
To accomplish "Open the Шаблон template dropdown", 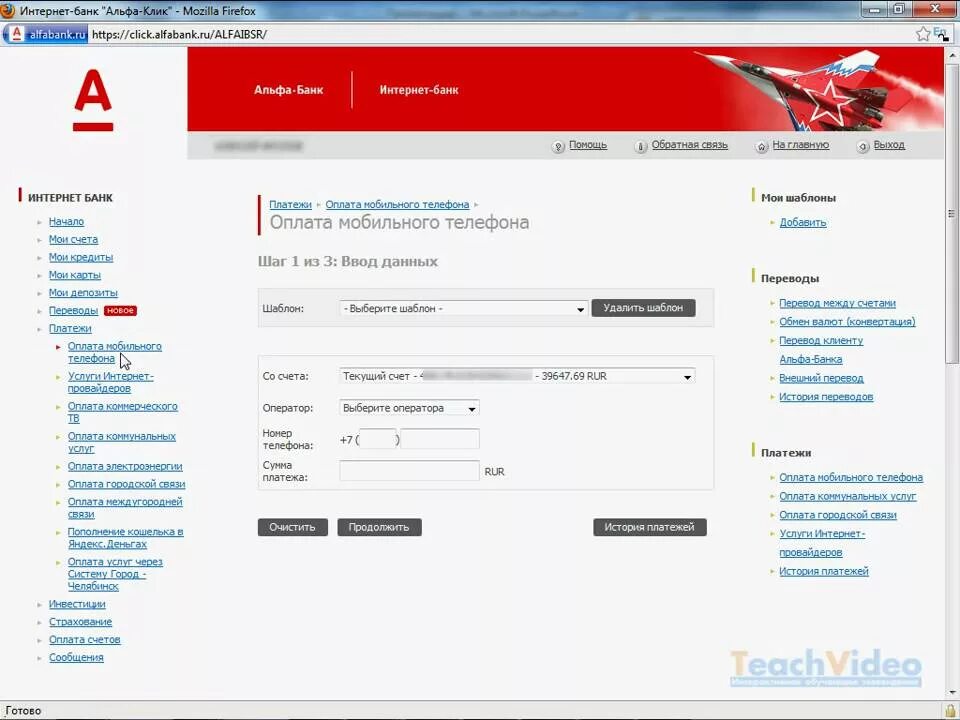I will click(464, 309).
